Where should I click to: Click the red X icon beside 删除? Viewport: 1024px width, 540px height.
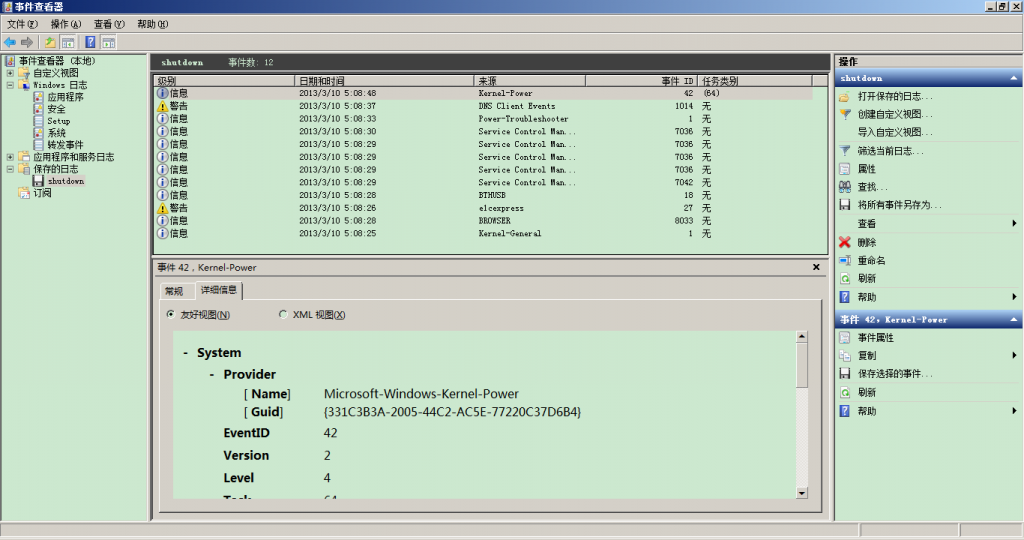[845, 242]
